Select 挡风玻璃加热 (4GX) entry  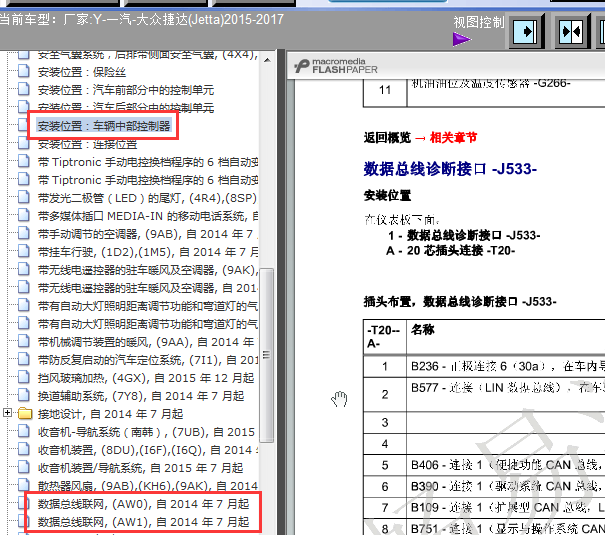(x=146, y=378)
